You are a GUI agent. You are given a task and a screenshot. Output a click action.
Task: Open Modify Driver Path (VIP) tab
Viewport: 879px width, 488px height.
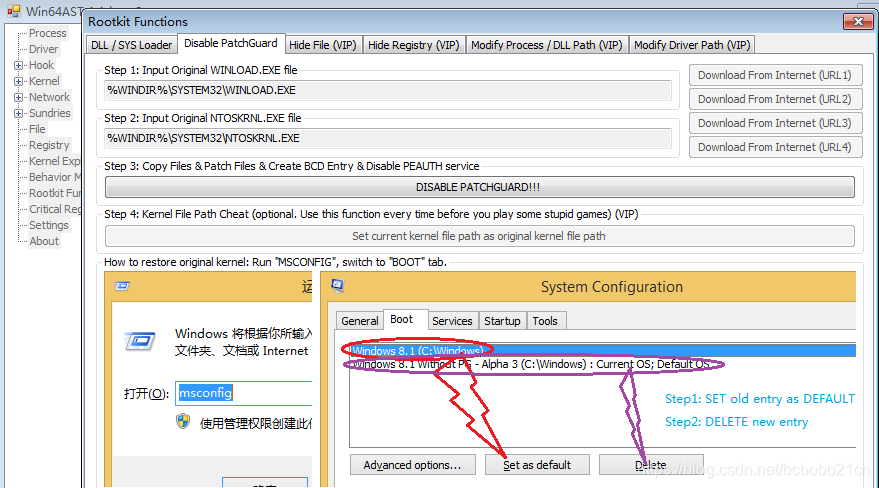click(x=692, y=45)
